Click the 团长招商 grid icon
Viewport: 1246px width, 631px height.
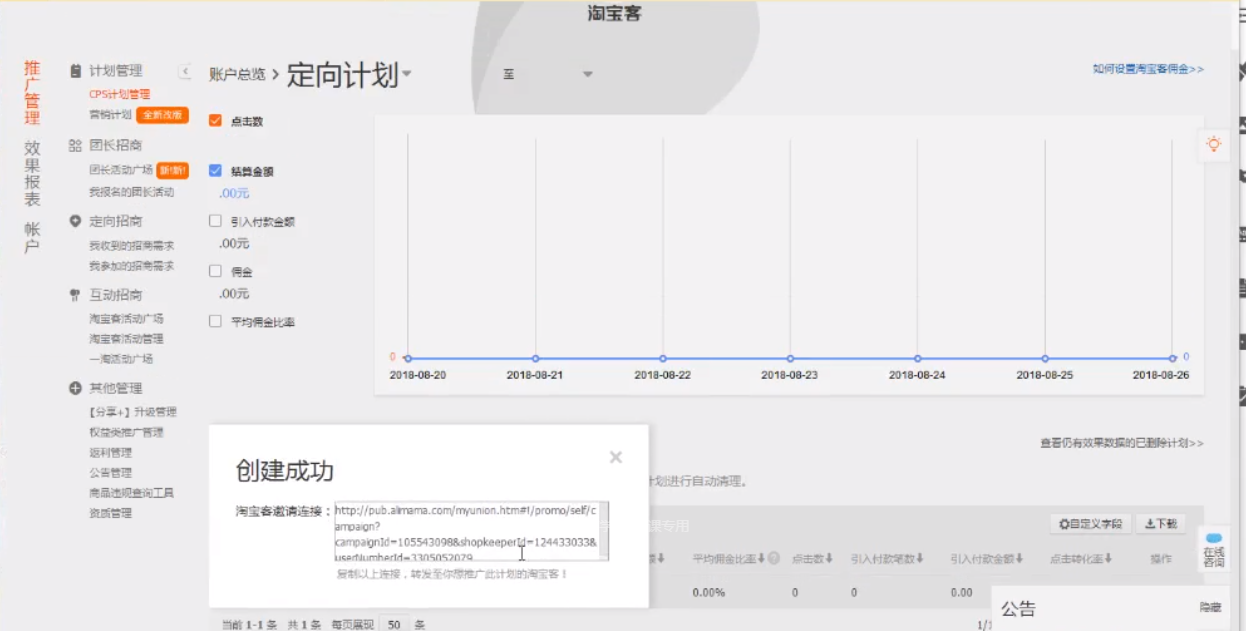75,146
